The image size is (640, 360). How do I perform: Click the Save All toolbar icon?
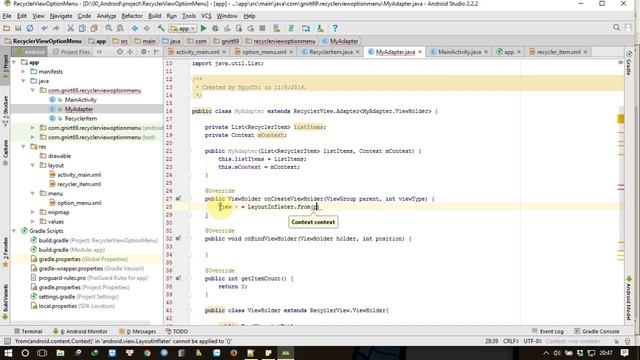(x=18, y=28)
